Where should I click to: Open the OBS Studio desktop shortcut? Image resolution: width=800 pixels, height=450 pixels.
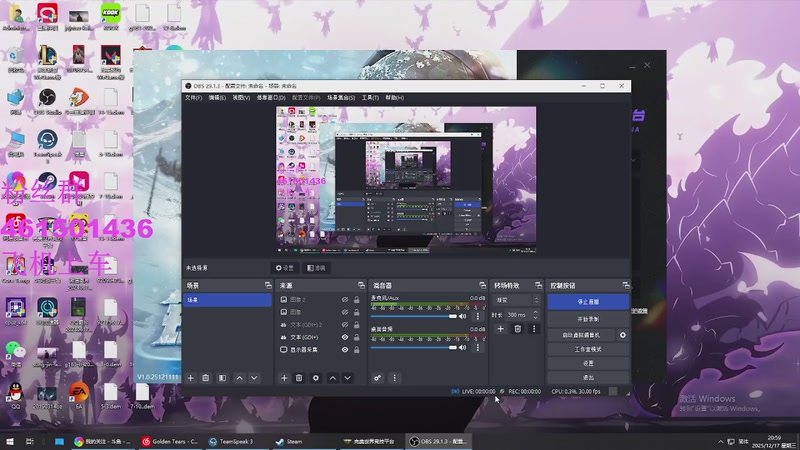coord(47,101)
